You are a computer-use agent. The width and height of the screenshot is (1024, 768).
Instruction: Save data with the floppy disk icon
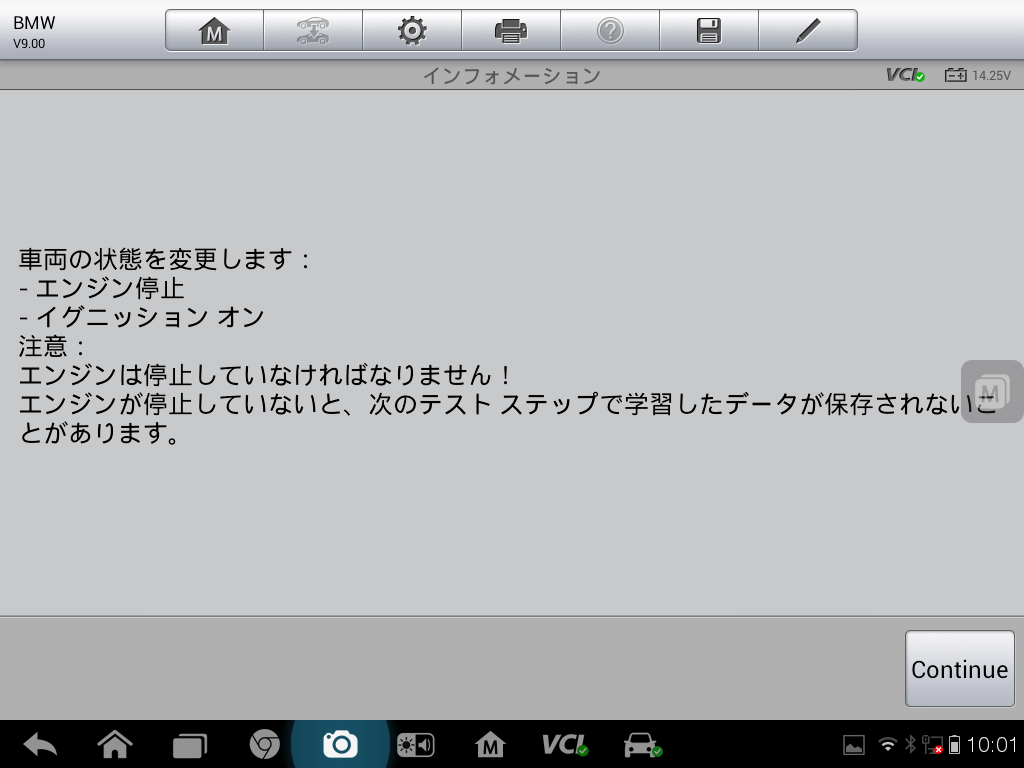coord(708,31)
